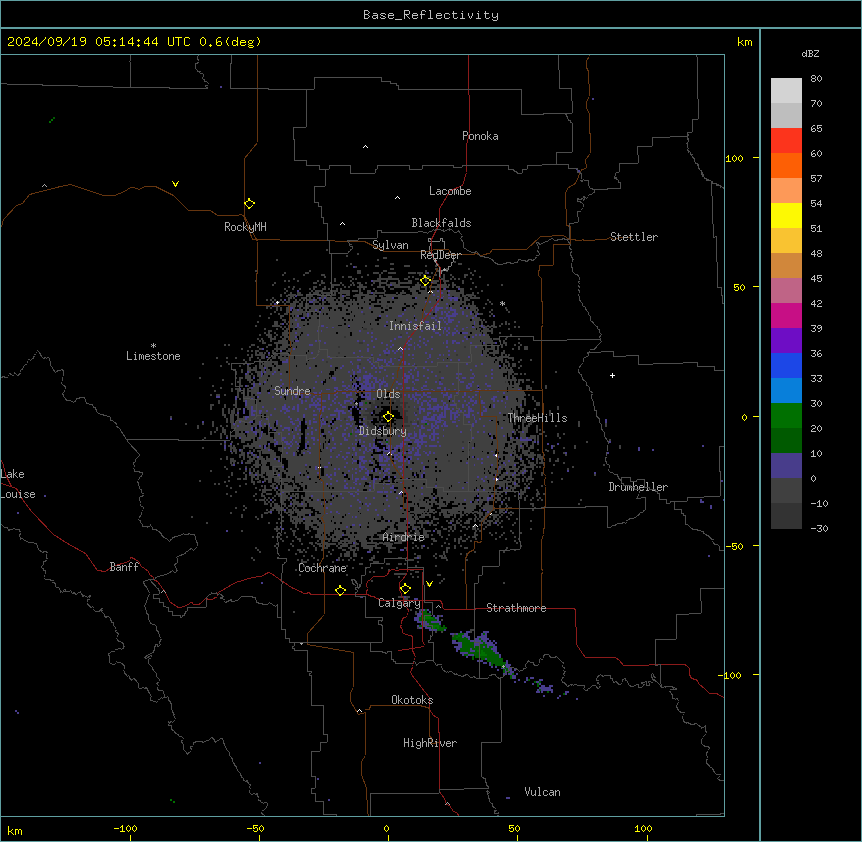The height and width of the screenshot is (842, 862).
Task: Click the Sundre town label
Action: pos(292,391)
